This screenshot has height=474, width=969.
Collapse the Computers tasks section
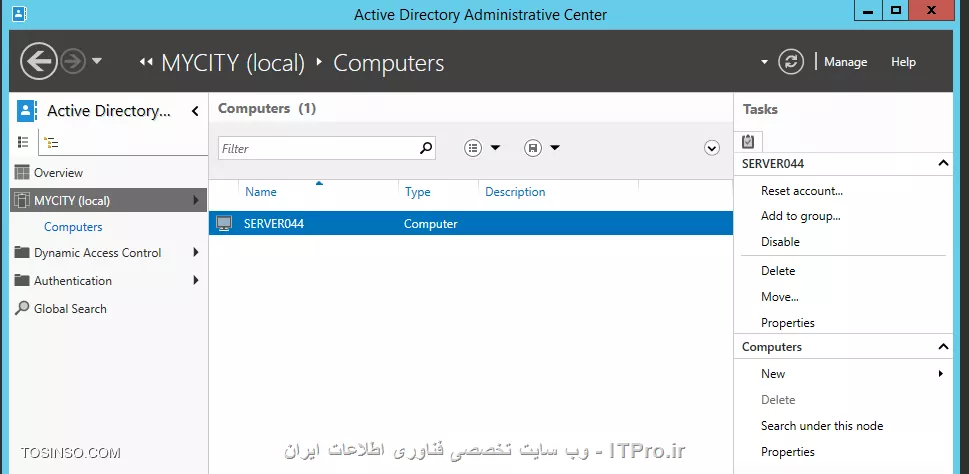click(943, 347)
